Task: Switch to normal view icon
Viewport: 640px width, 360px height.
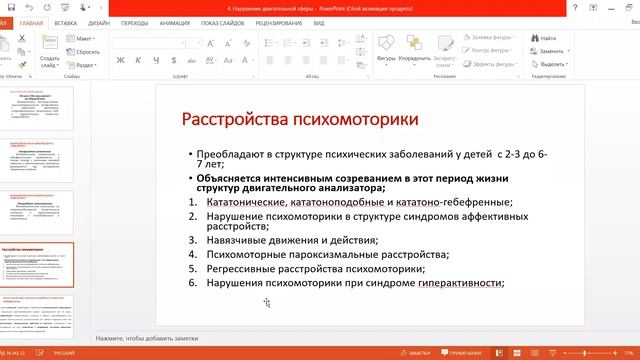Action: click(499, 353)
